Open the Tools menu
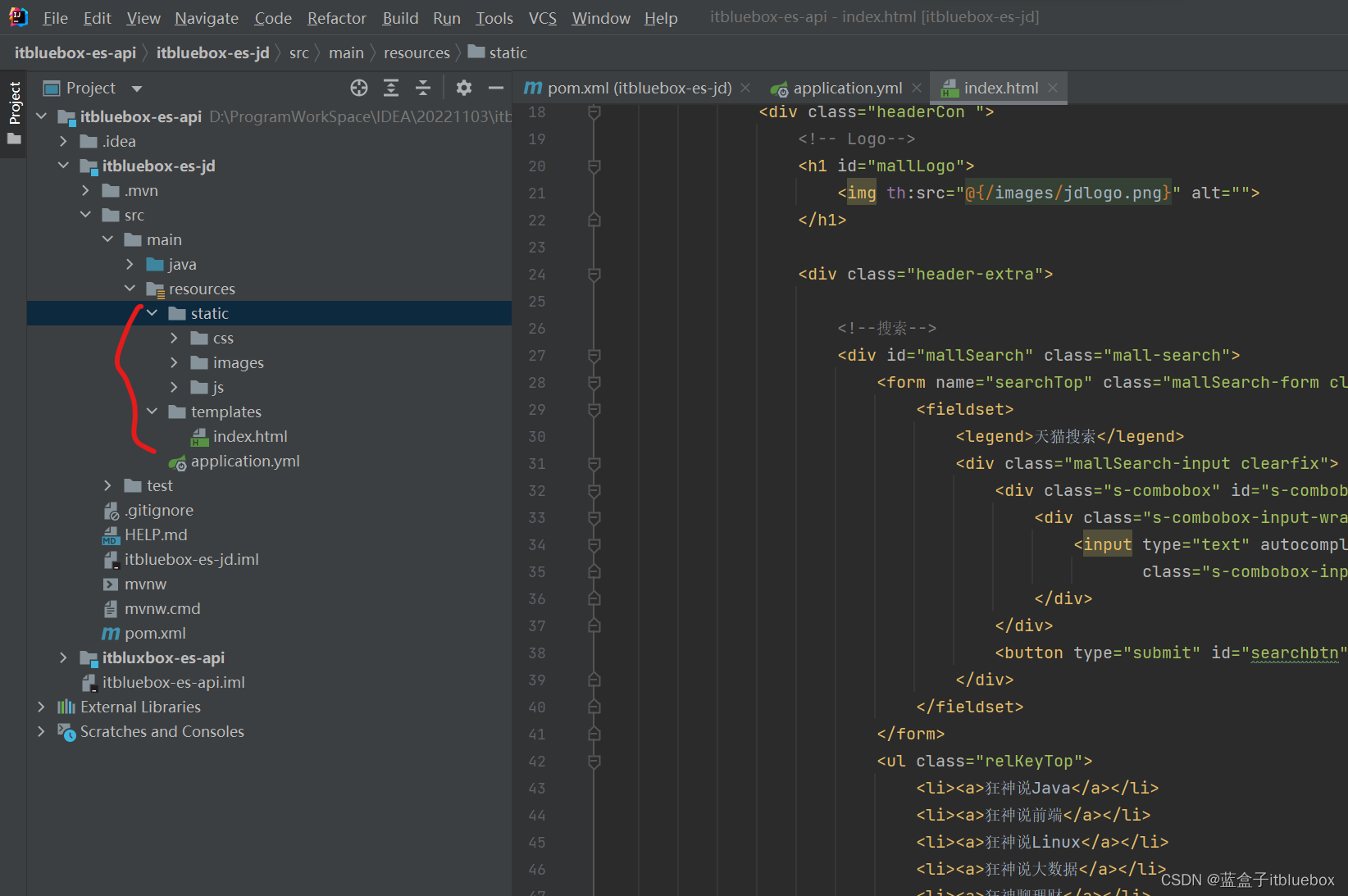 (x=494, y=18)
